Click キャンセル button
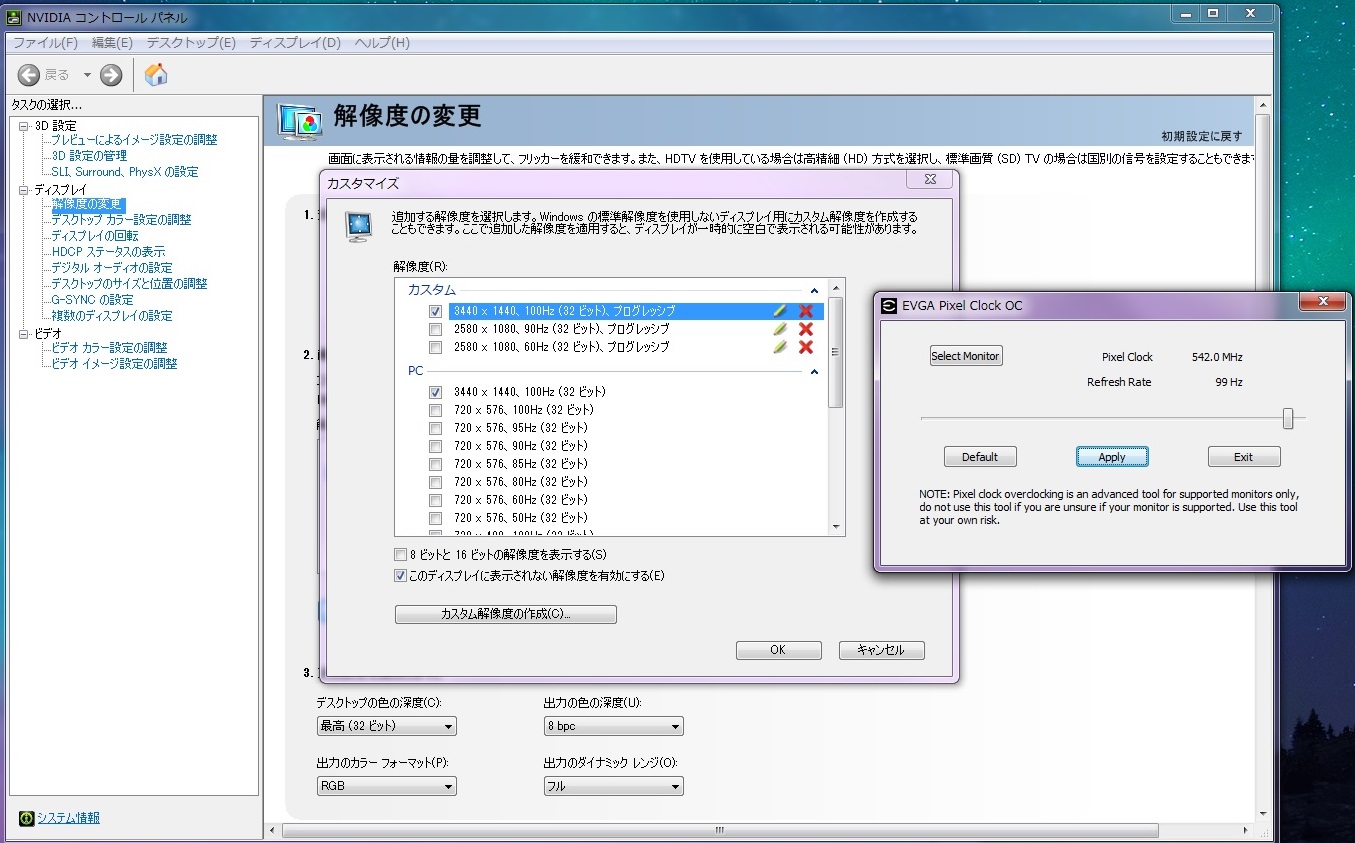The width and height of the screenshot is (1355, 843). (x=882, y=650)
